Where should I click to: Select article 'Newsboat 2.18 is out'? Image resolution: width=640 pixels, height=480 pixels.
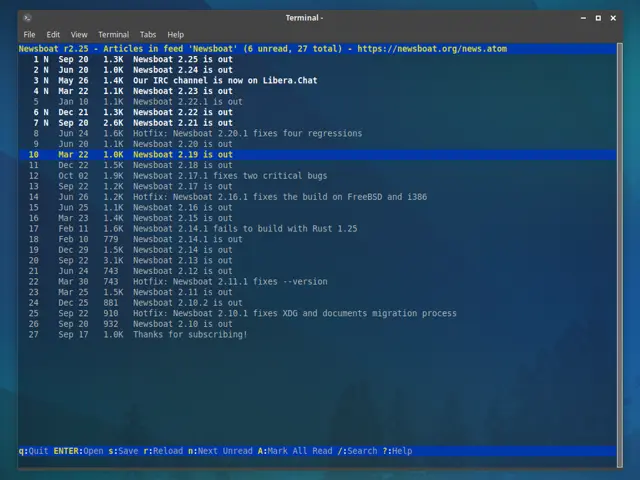tap(182, 165)
